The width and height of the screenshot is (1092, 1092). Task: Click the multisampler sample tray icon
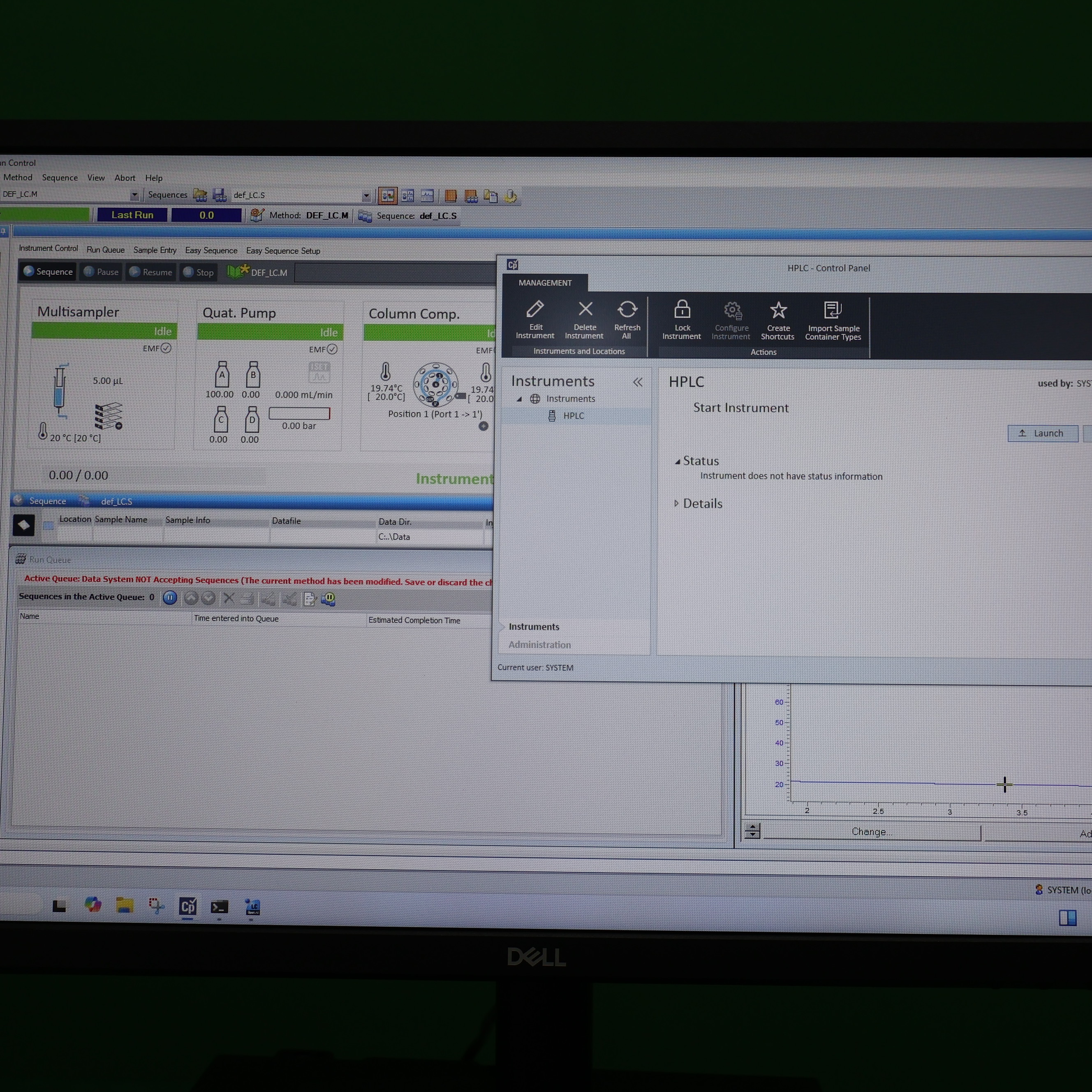pyautogui.click(x=108, y=415)
